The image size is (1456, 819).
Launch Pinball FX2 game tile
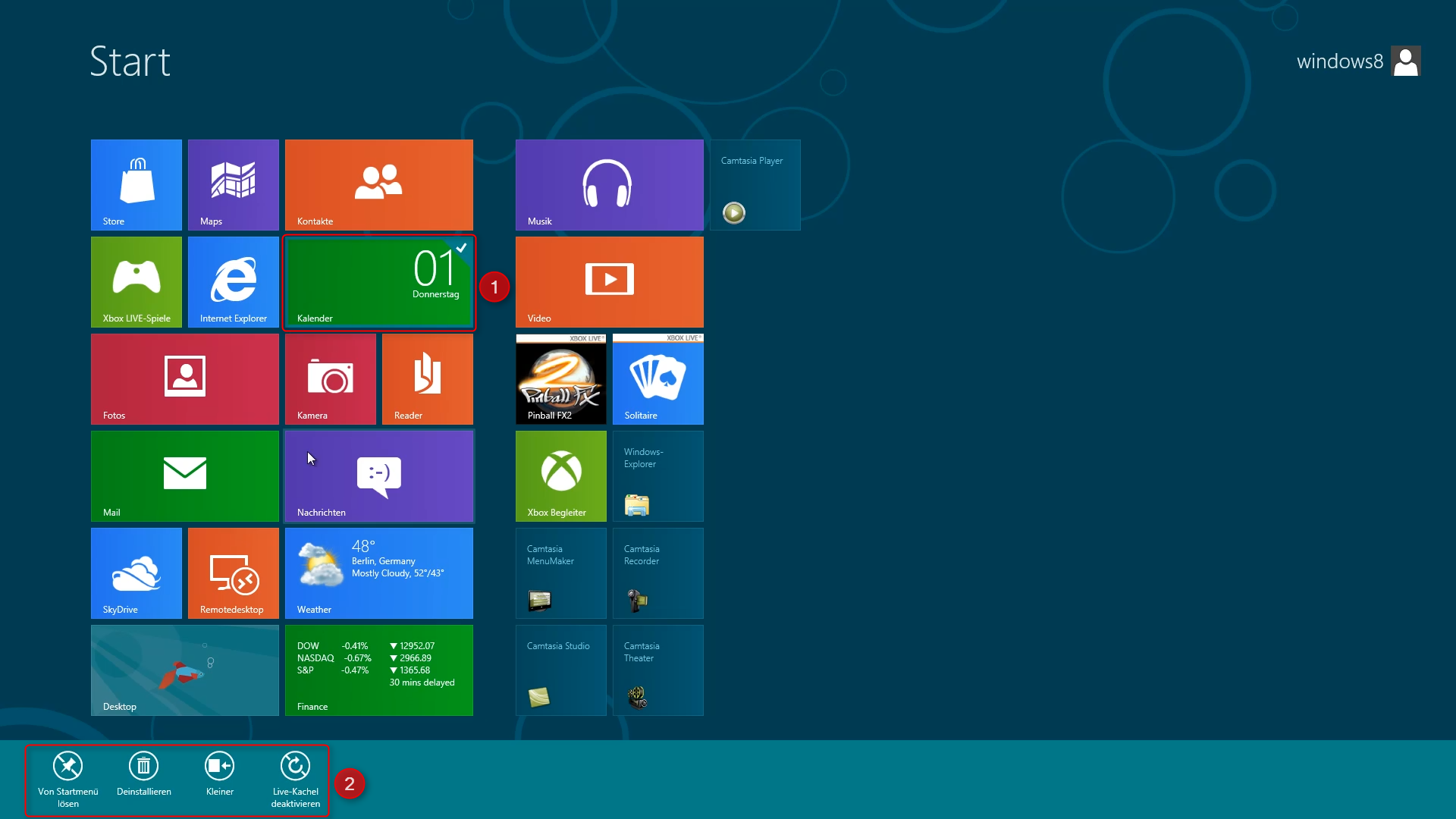click(561, 379)
